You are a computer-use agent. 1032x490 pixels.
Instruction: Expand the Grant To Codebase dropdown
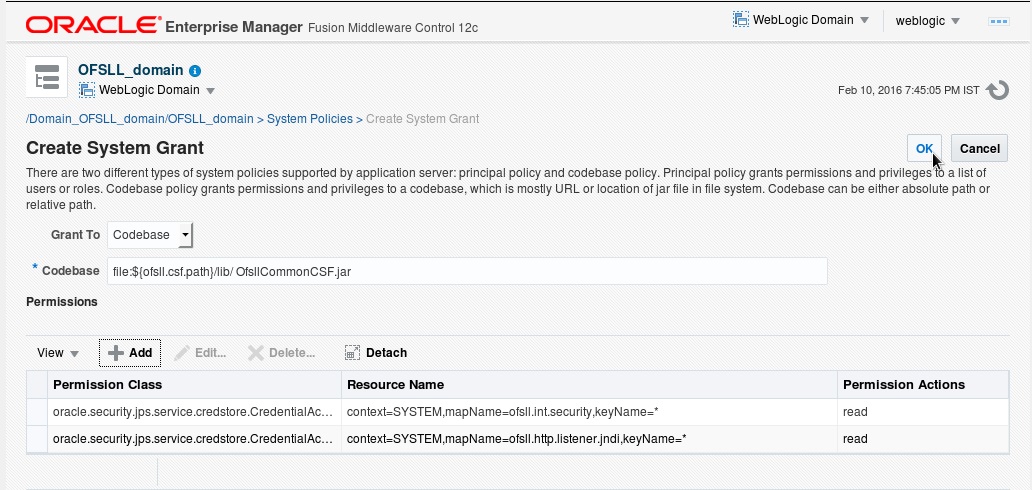(186, 234)
